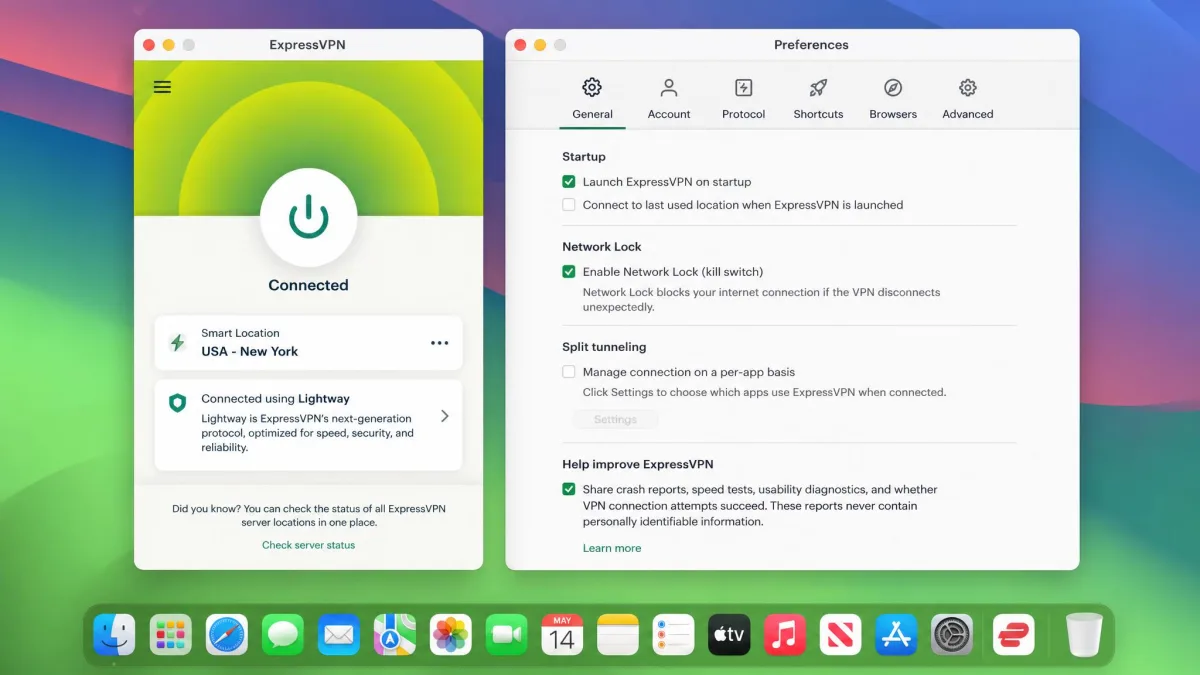Open Finder from the dock

coord(114,634)
